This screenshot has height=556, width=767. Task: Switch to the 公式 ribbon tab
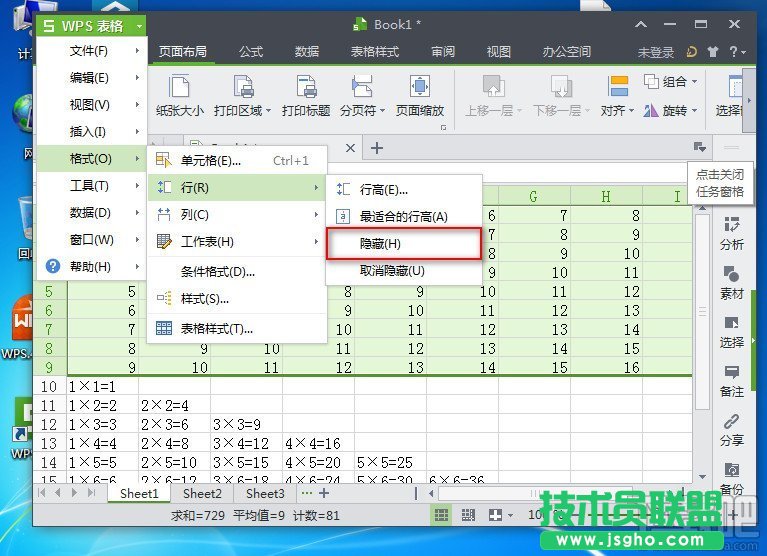[251, 51]
